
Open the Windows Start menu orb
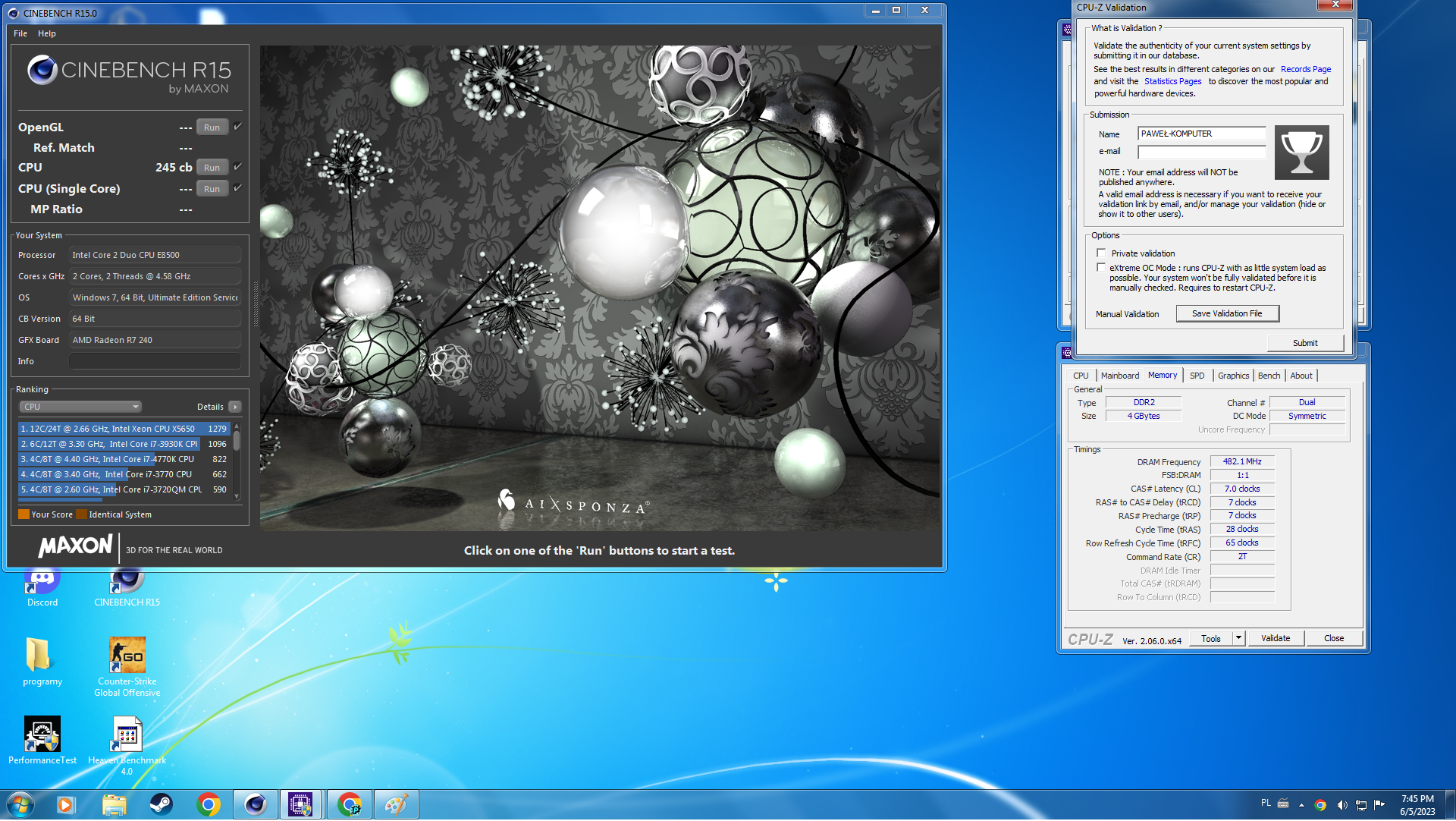click(20, 805)
